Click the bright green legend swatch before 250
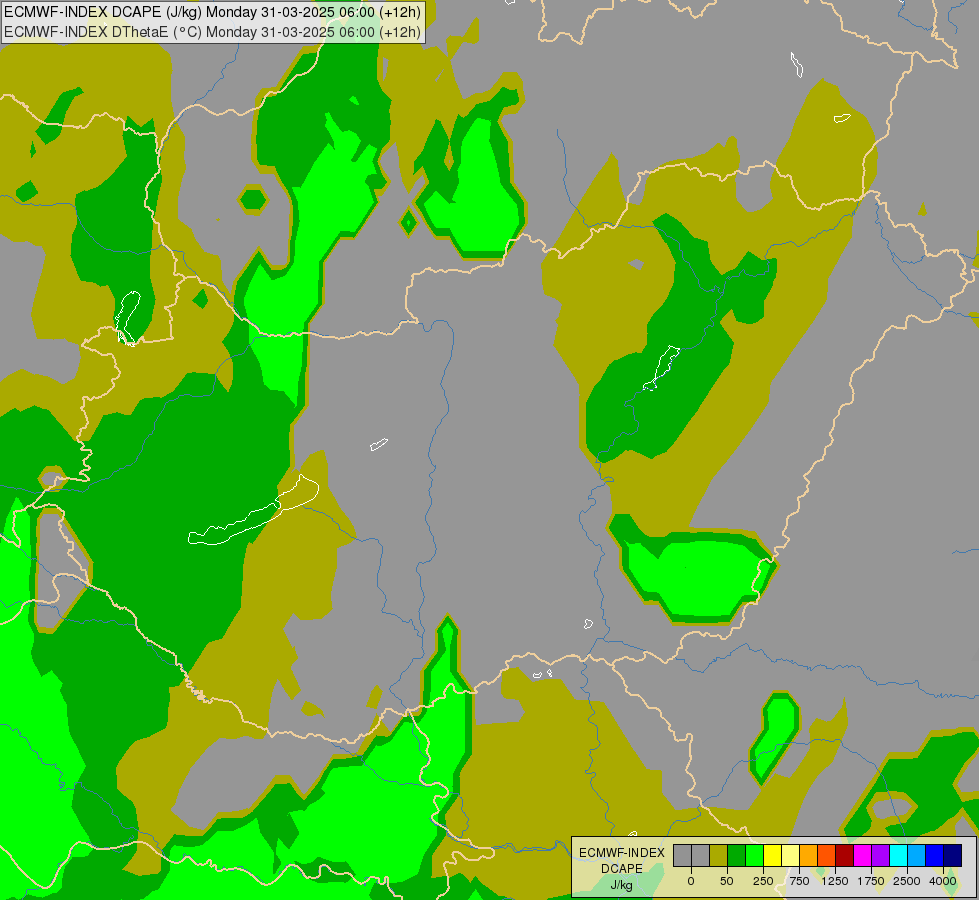Screen dimensions: 979x900 pos(755,855)
